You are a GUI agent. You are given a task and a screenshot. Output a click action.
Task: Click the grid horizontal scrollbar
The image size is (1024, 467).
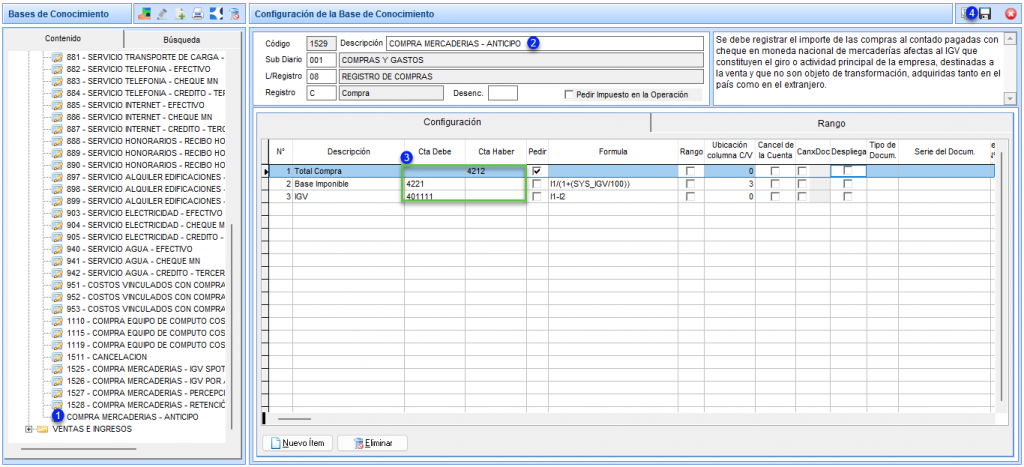[295, 419]
